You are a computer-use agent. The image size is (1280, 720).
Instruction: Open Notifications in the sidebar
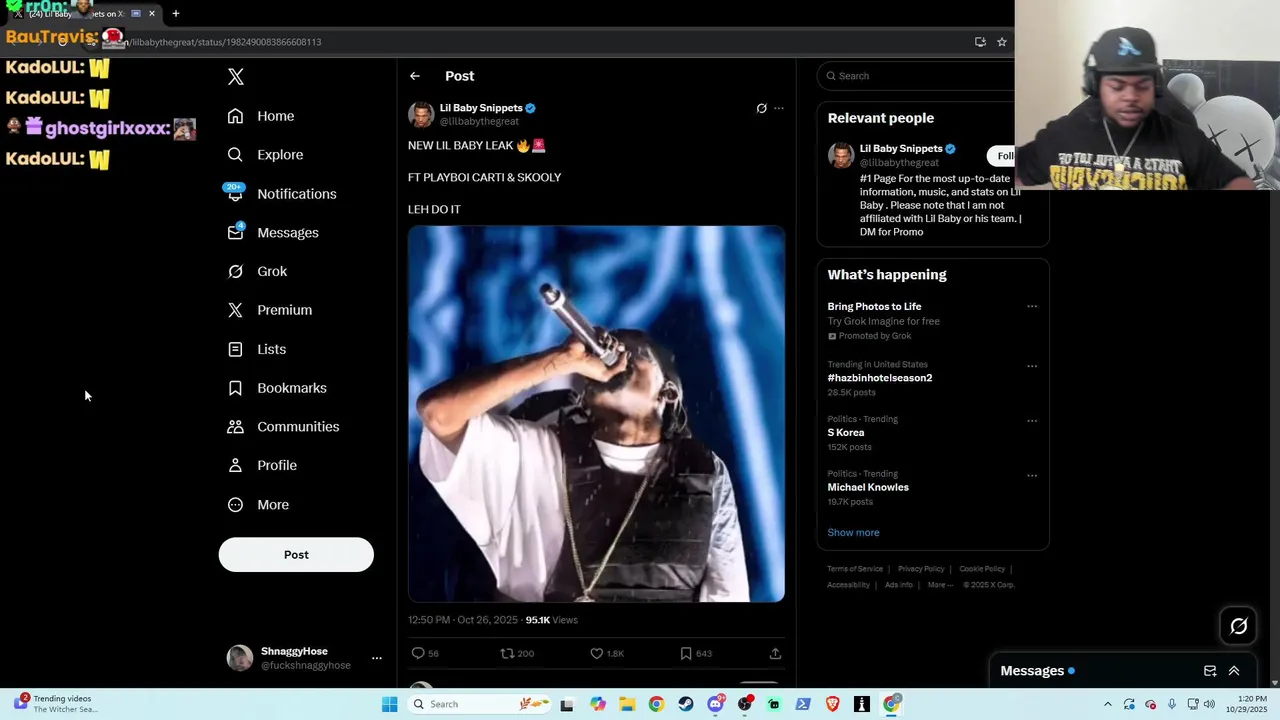pos(281,194)
